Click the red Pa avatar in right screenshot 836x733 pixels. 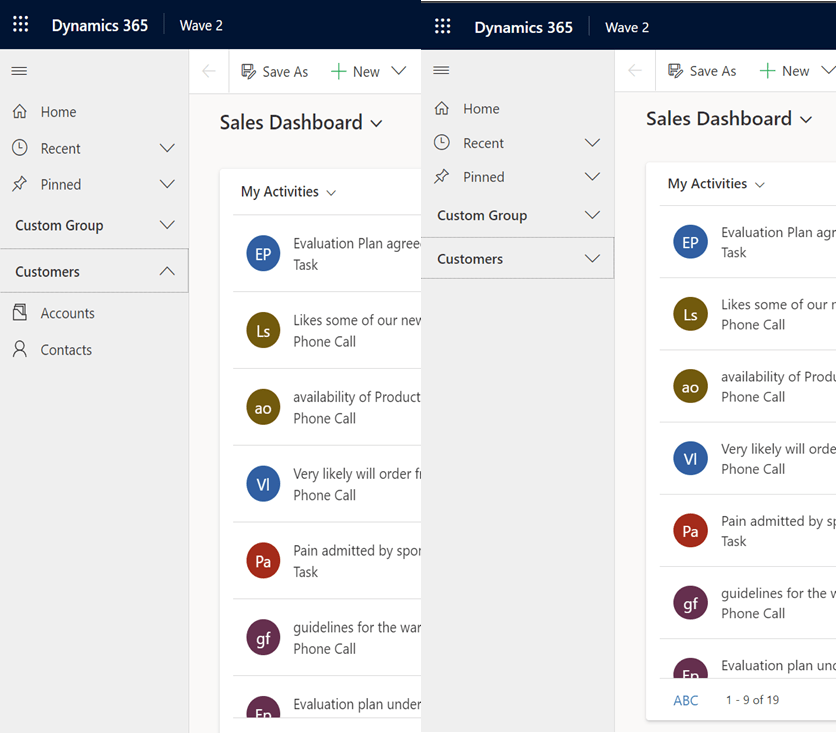tap(690, 531)
